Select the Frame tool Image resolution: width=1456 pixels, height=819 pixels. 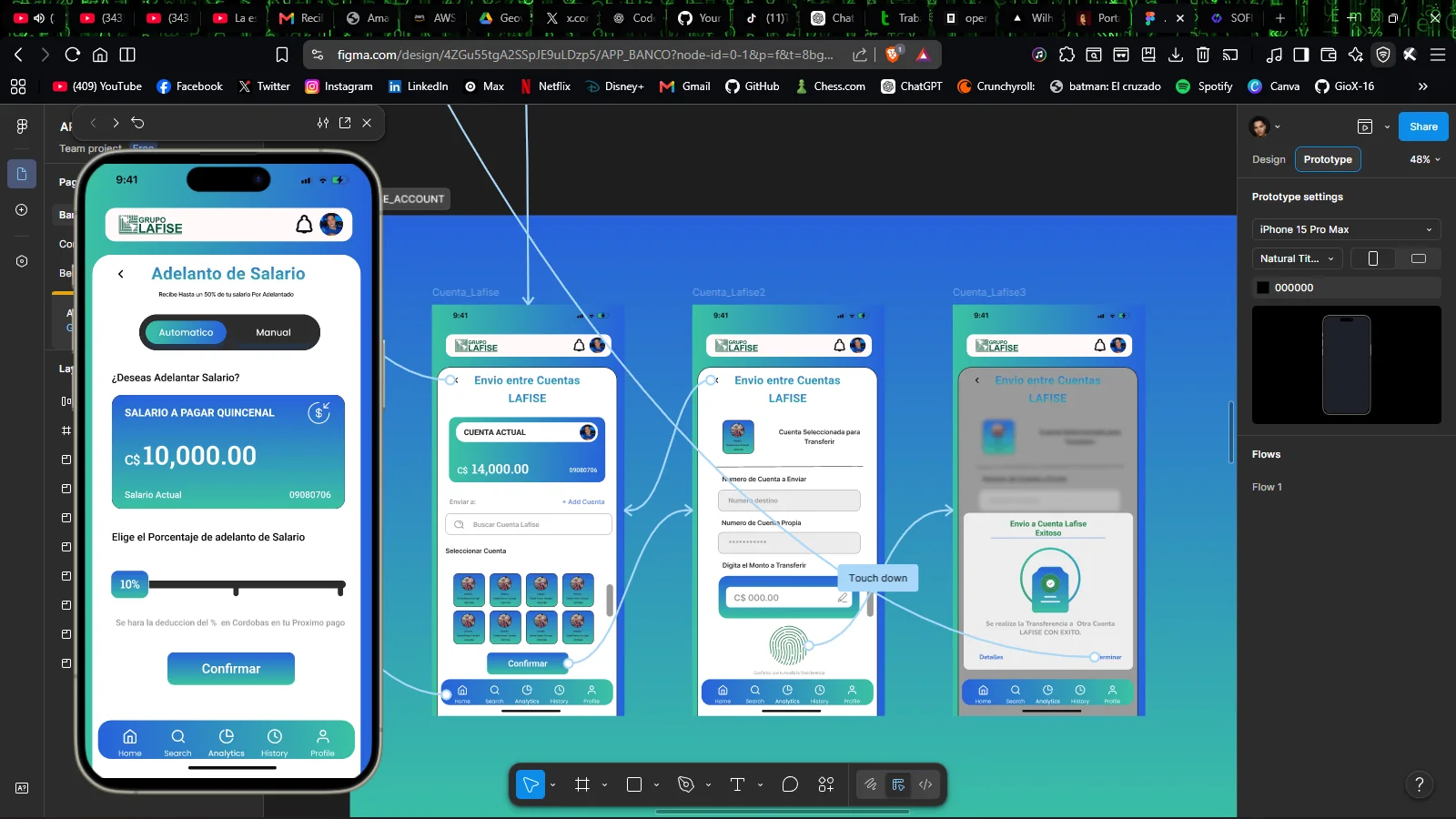582,784
